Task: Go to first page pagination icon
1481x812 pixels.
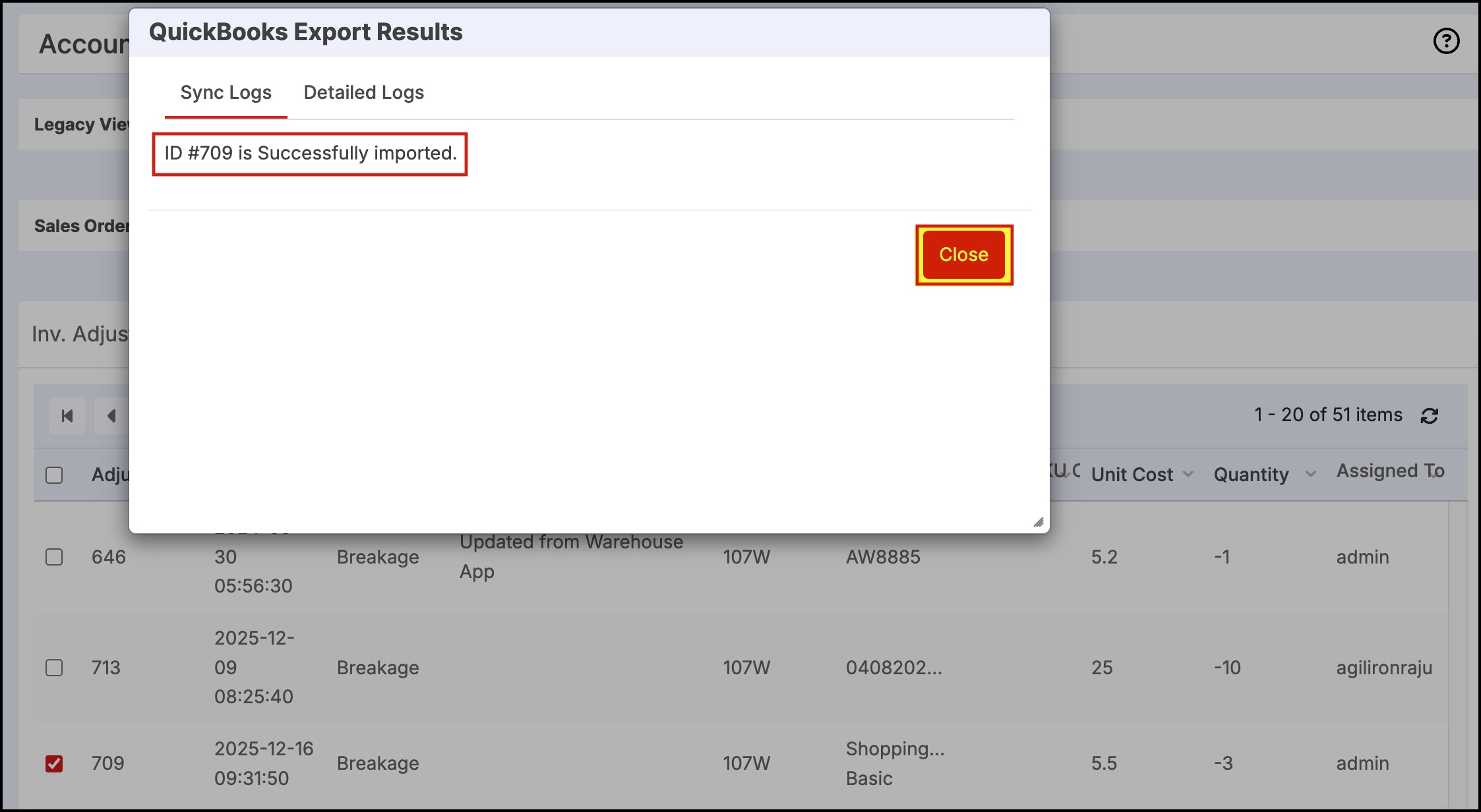Action: pyautogui.click(x=67, y=416)
